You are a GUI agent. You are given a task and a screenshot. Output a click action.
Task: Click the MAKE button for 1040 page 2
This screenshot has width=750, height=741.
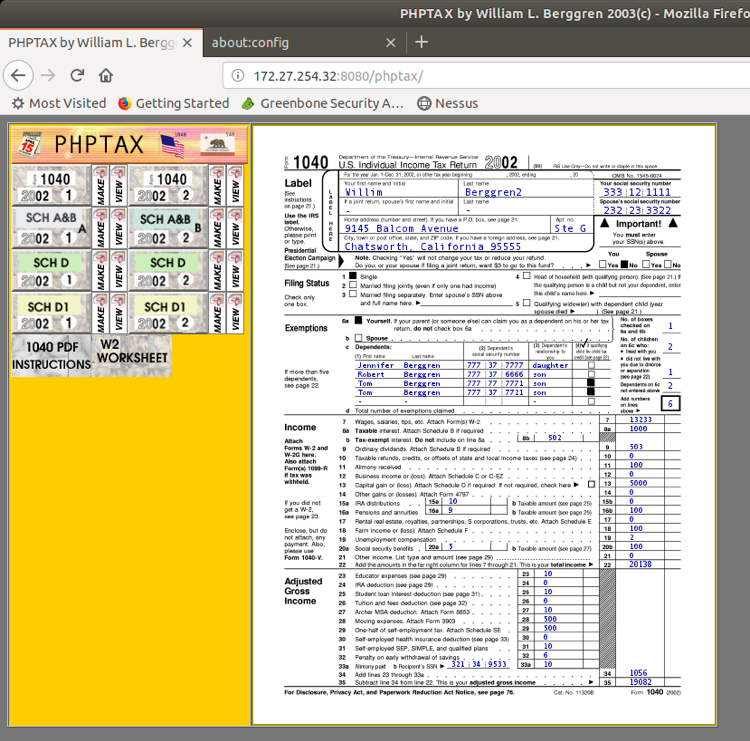pos(217,186)
